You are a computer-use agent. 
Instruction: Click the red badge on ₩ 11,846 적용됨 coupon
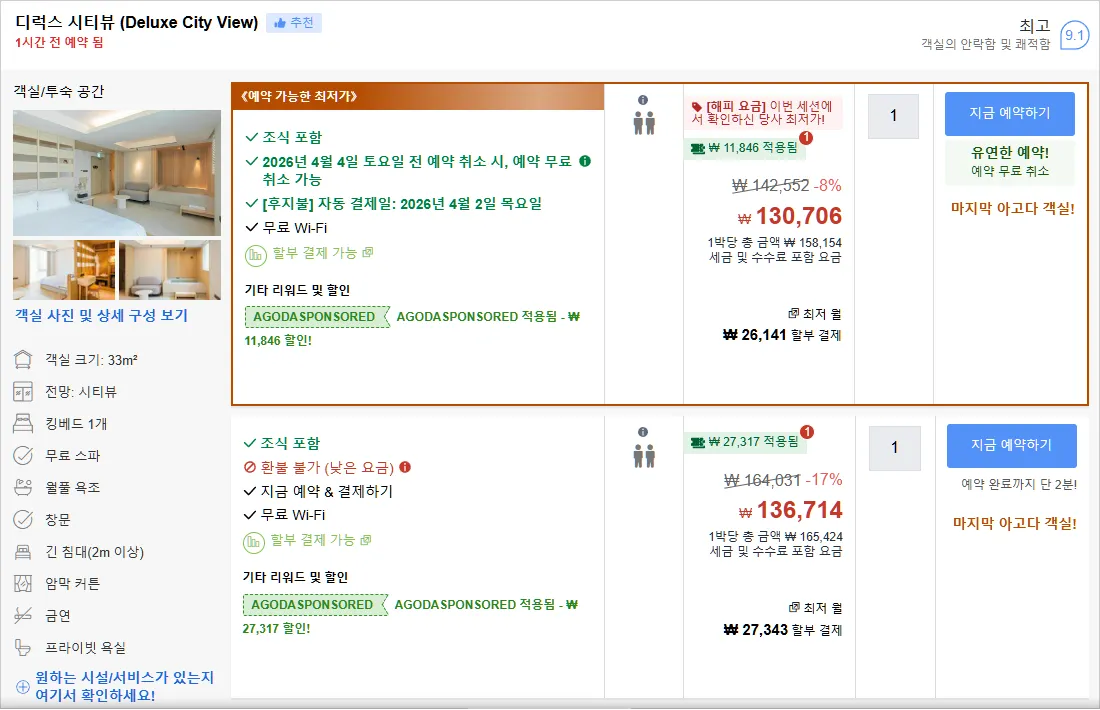[x=806, y=138]
